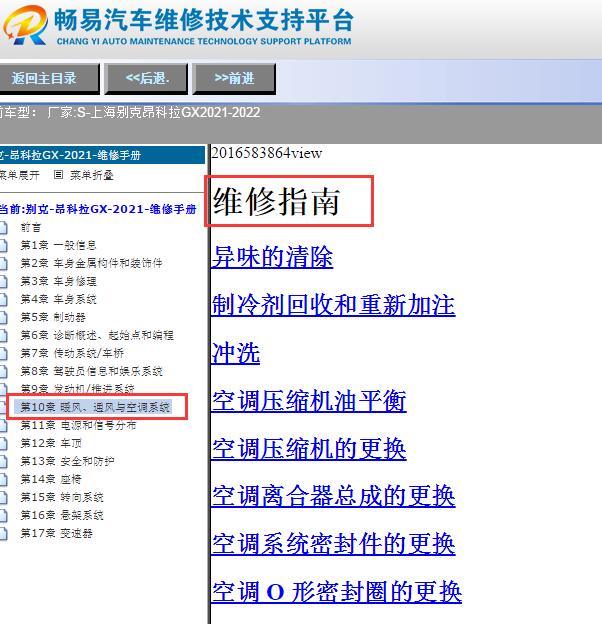Click the page icon beside 第16章 悬架系统
Image resolution: width=602 pixels, height=624 pixels.
click(x=3, y=515)
